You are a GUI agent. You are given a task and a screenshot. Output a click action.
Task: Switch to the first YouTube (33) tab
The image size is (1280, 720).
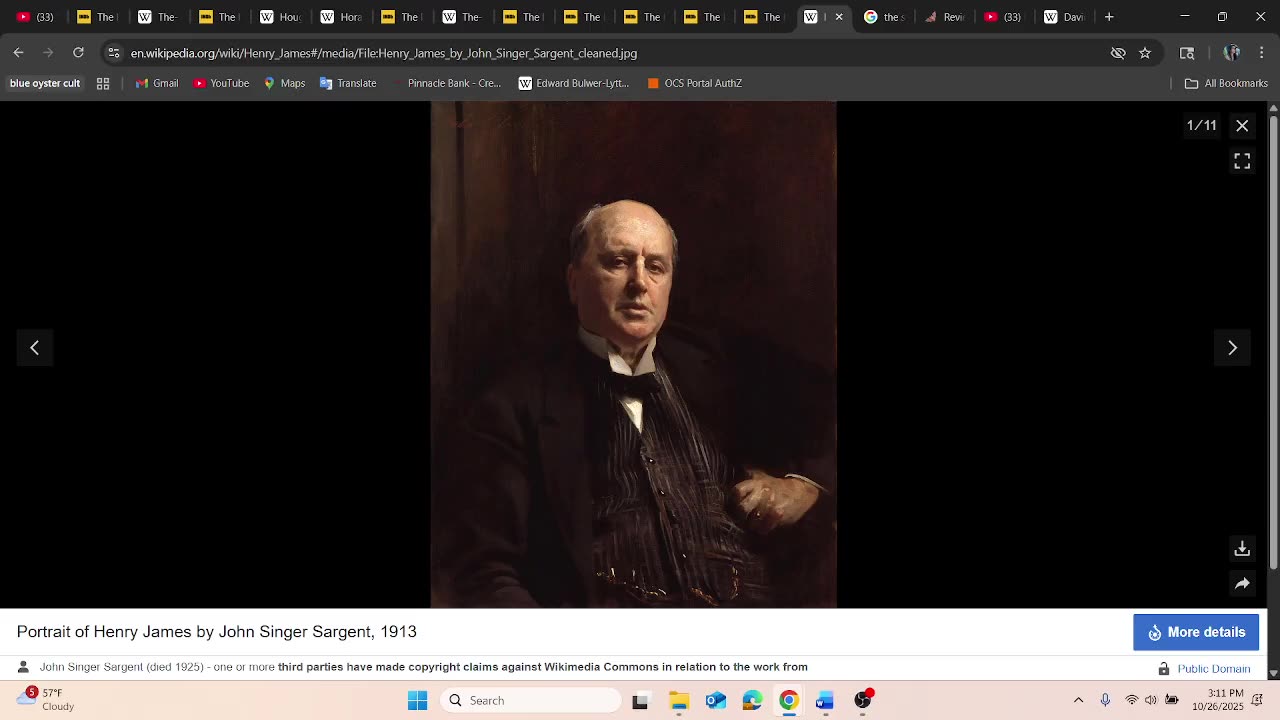pos(35,17)
